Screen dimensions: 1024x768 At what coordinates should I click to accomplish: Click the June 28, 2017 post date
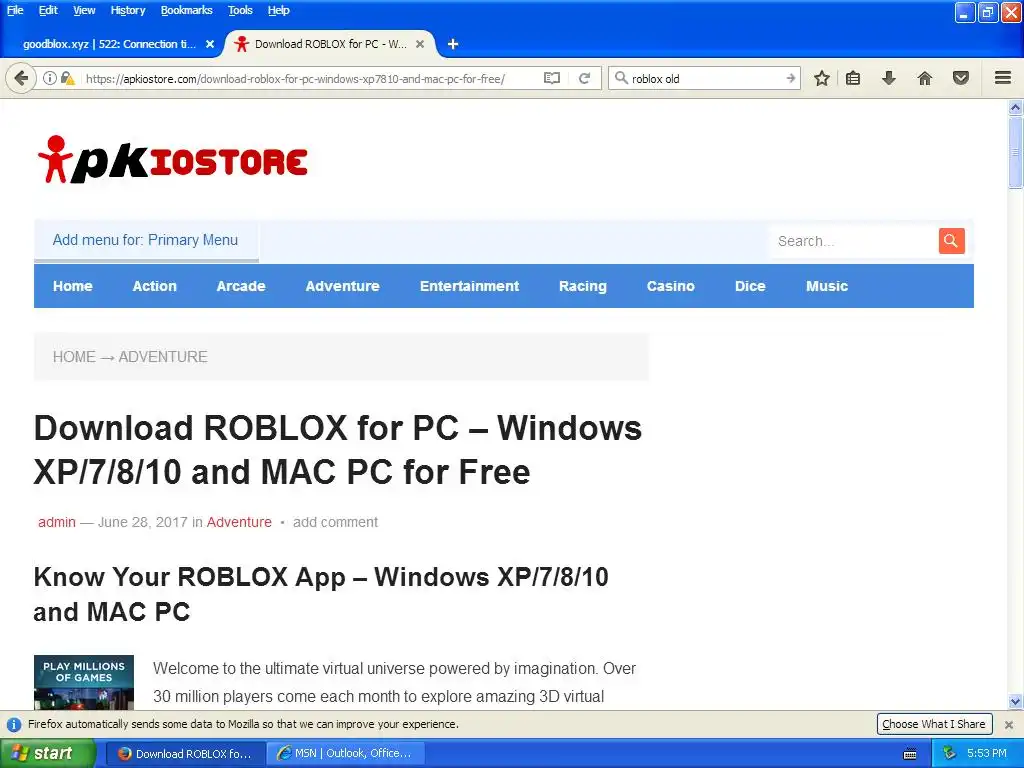click(142, 522)
